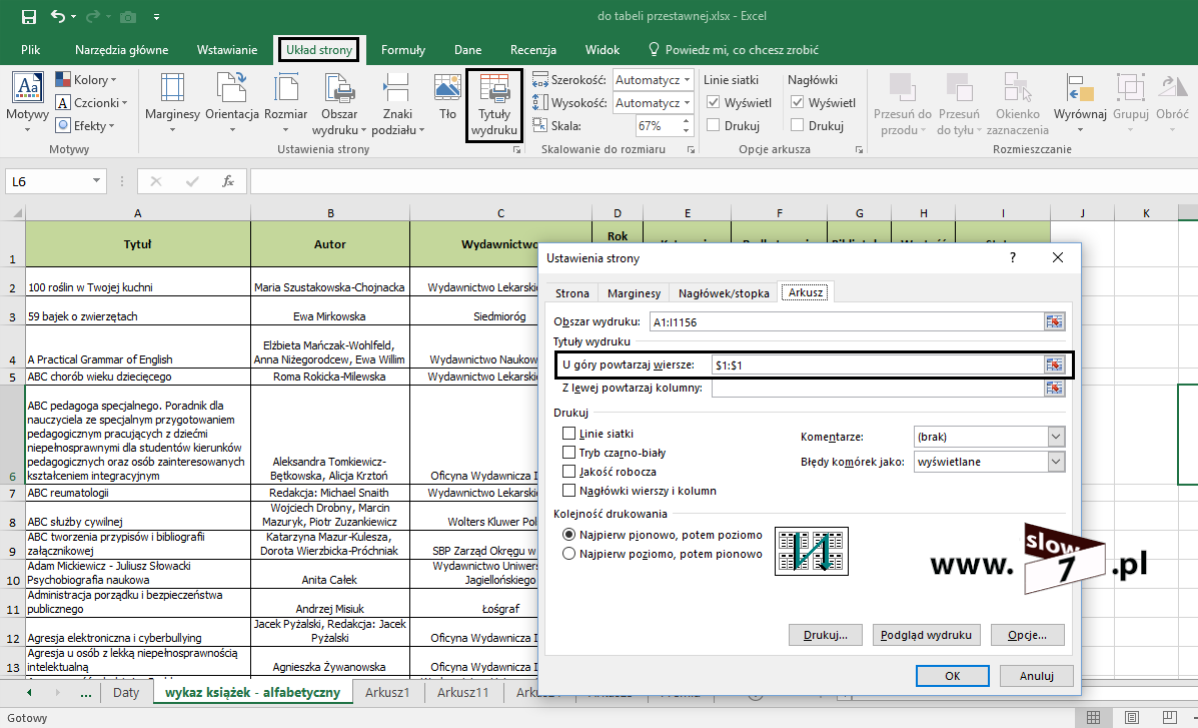Click the insert function fx icon
This screenshot has width=1198, height=728.
click(228, 181)
